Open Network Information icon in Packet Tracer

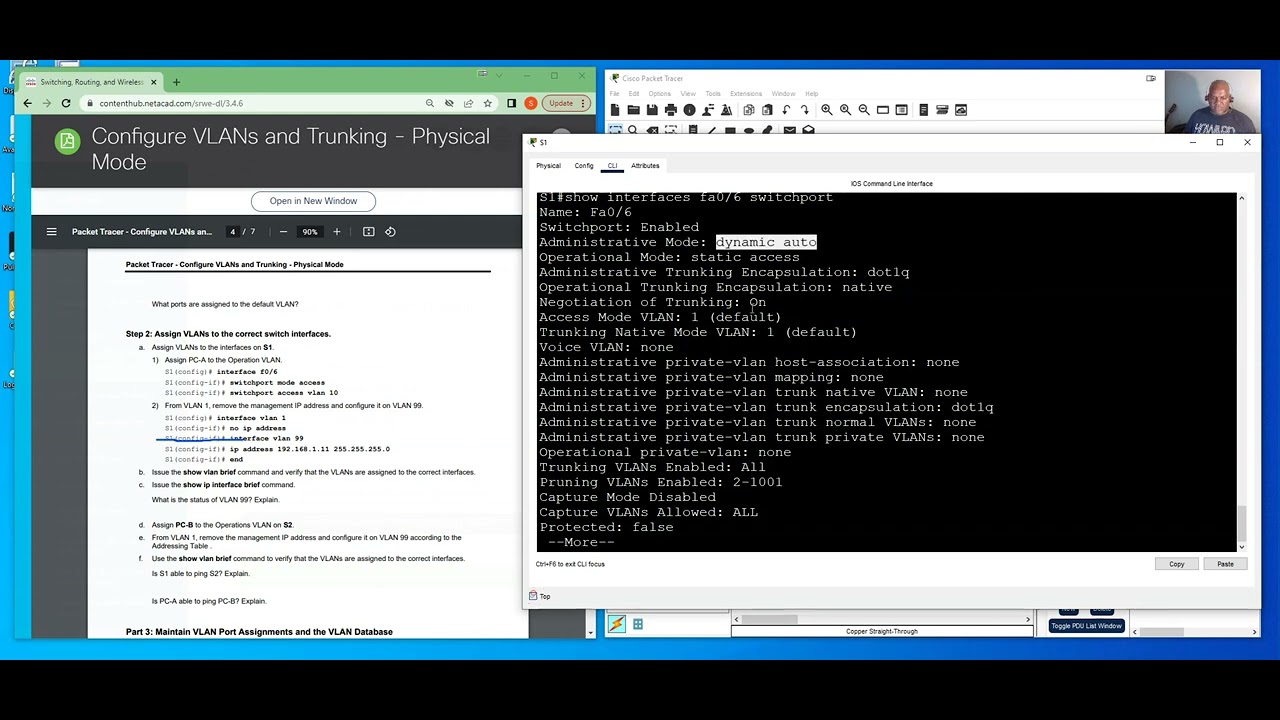[x=689, y=110]
